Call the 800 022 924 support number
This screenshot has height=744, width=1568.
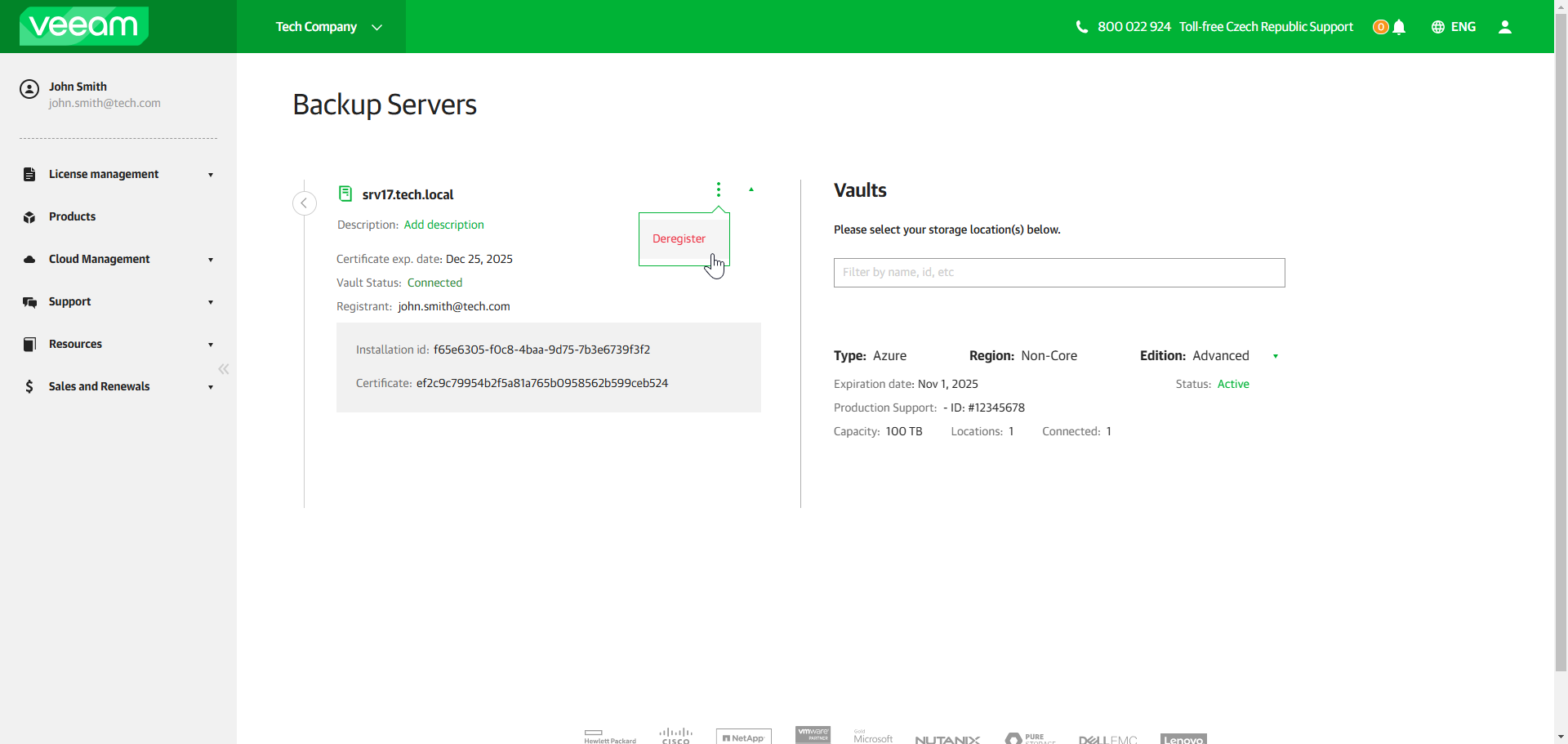point(1134,27)
